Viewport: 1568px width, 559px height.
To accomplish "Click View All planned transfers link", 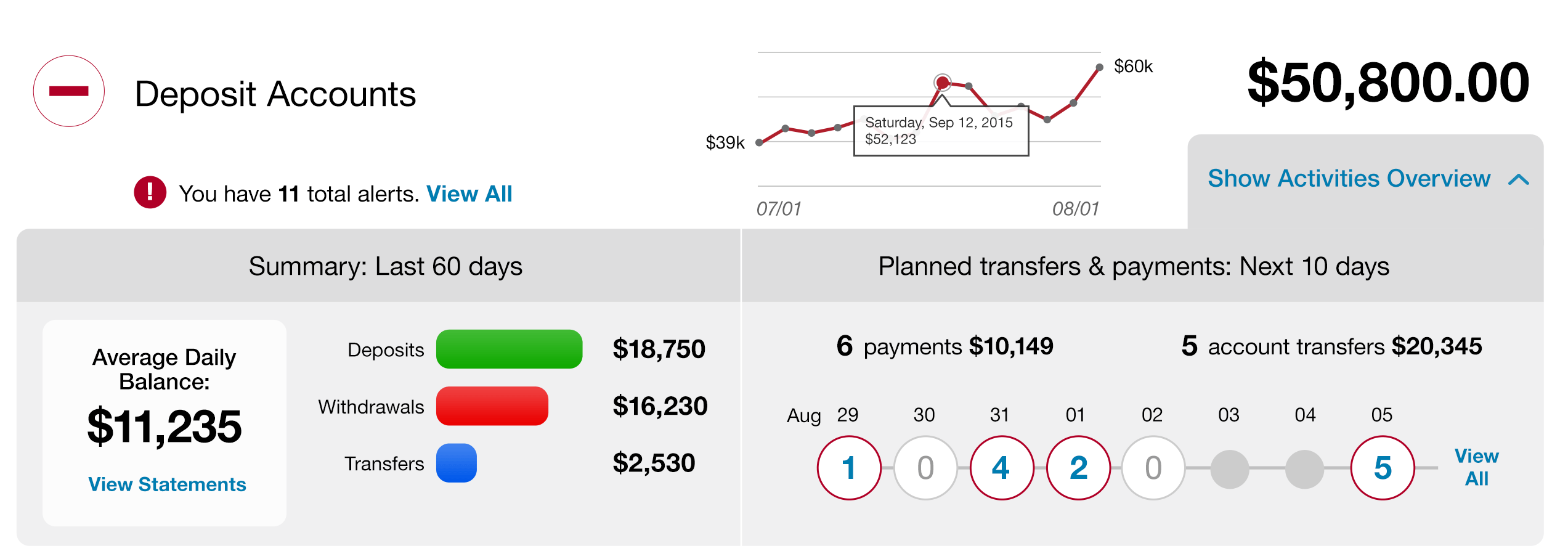I will tap(1476, 467).
